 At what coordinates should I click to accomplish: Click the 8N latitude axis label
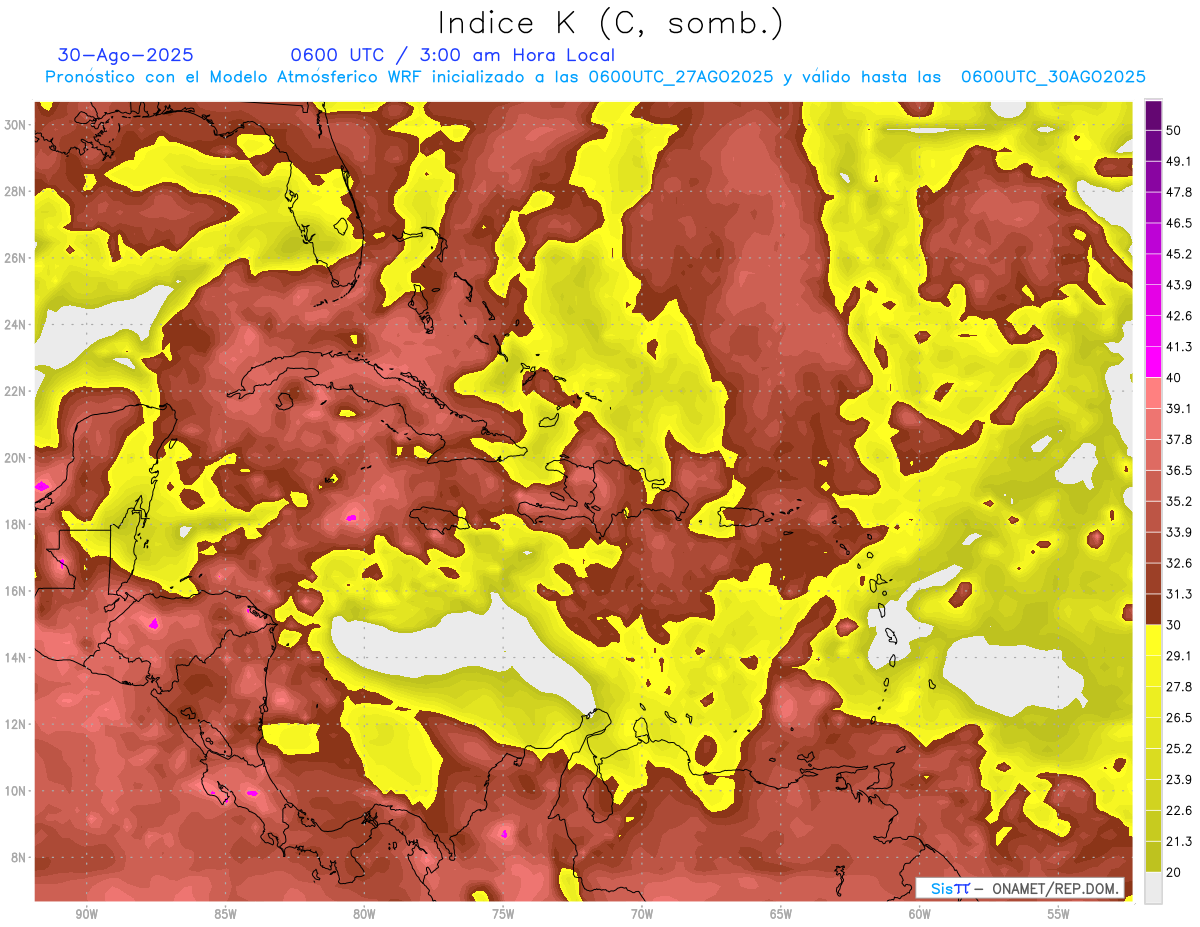(x=18, y=857)
